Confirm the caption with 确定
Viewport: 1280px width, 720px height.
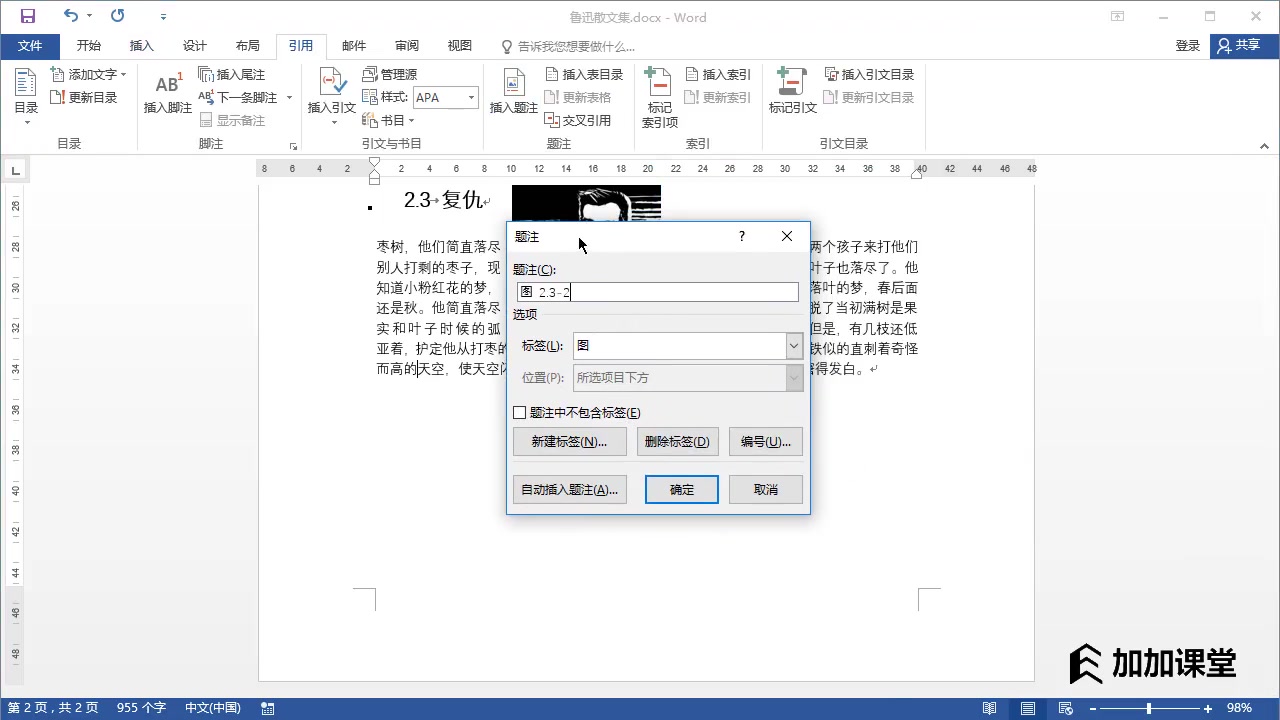click(x=681, y=489)
